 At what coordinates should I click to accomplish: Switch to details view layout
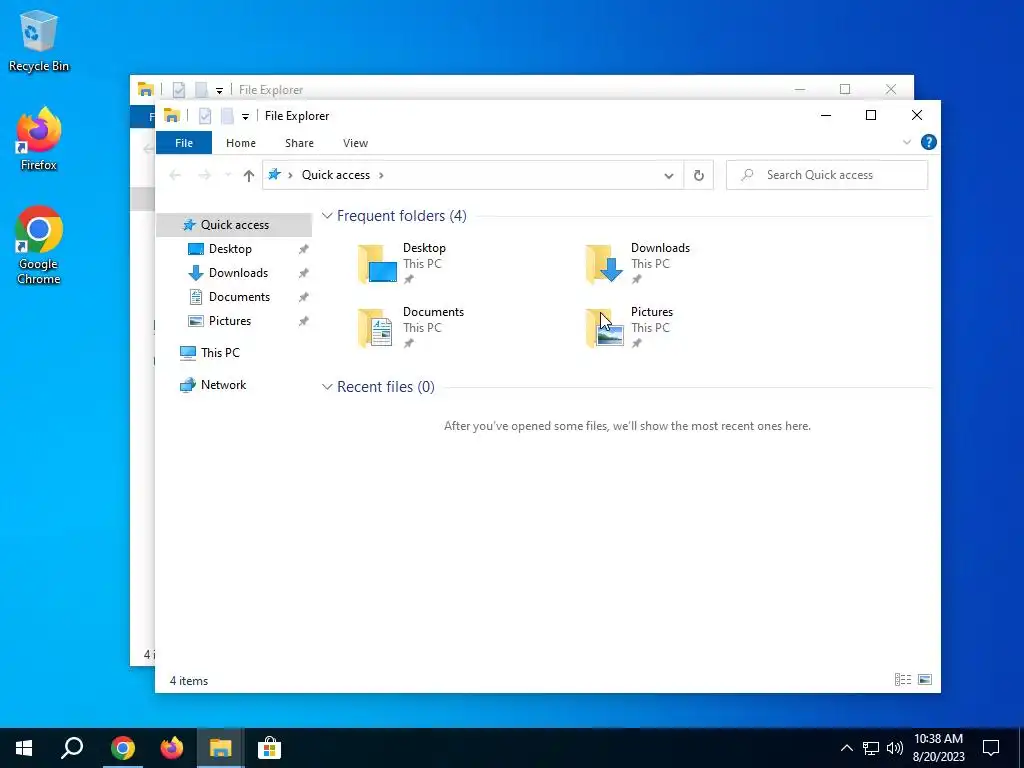point(903,680)
